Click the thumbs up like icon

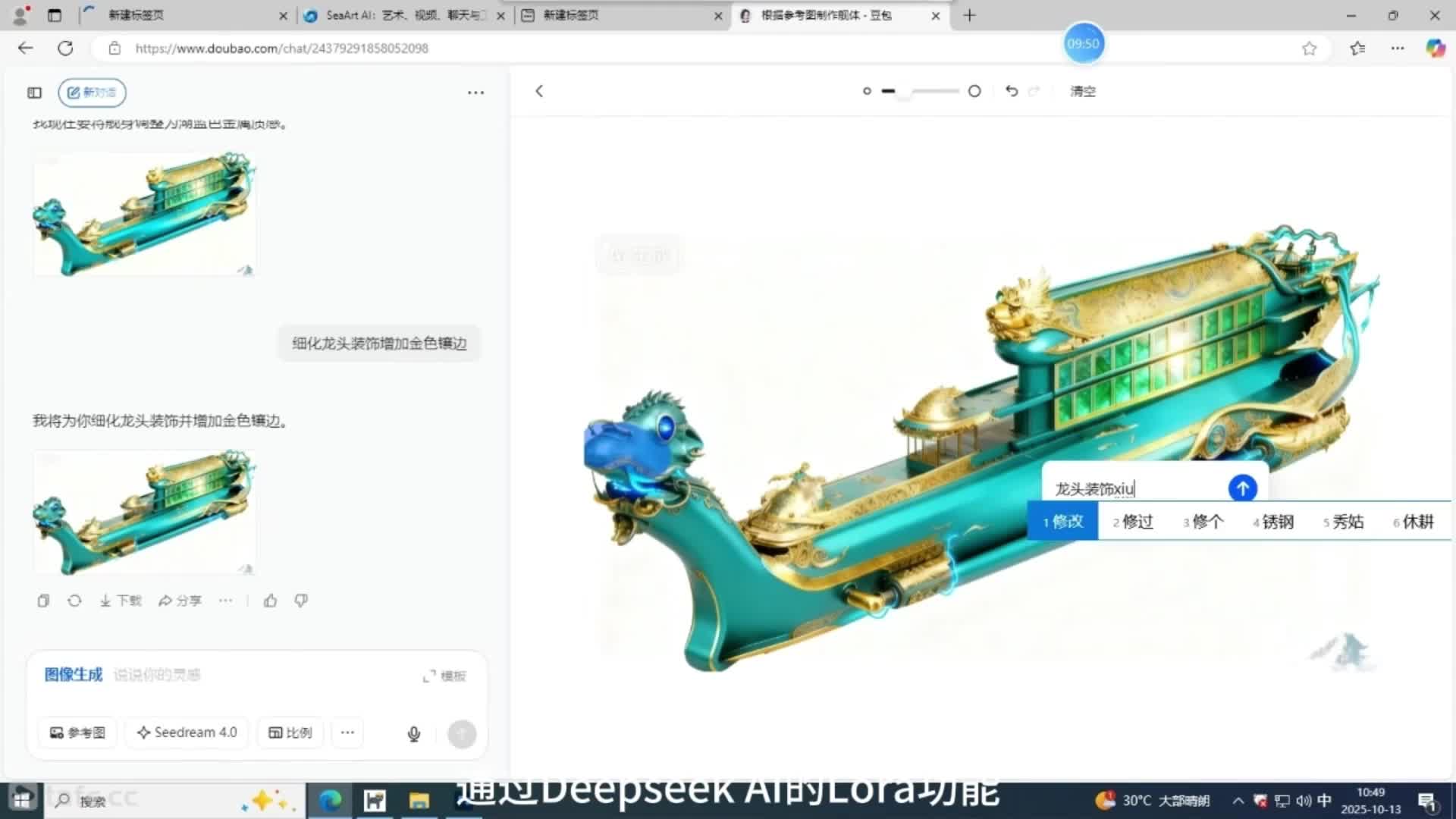pos(270,601)
